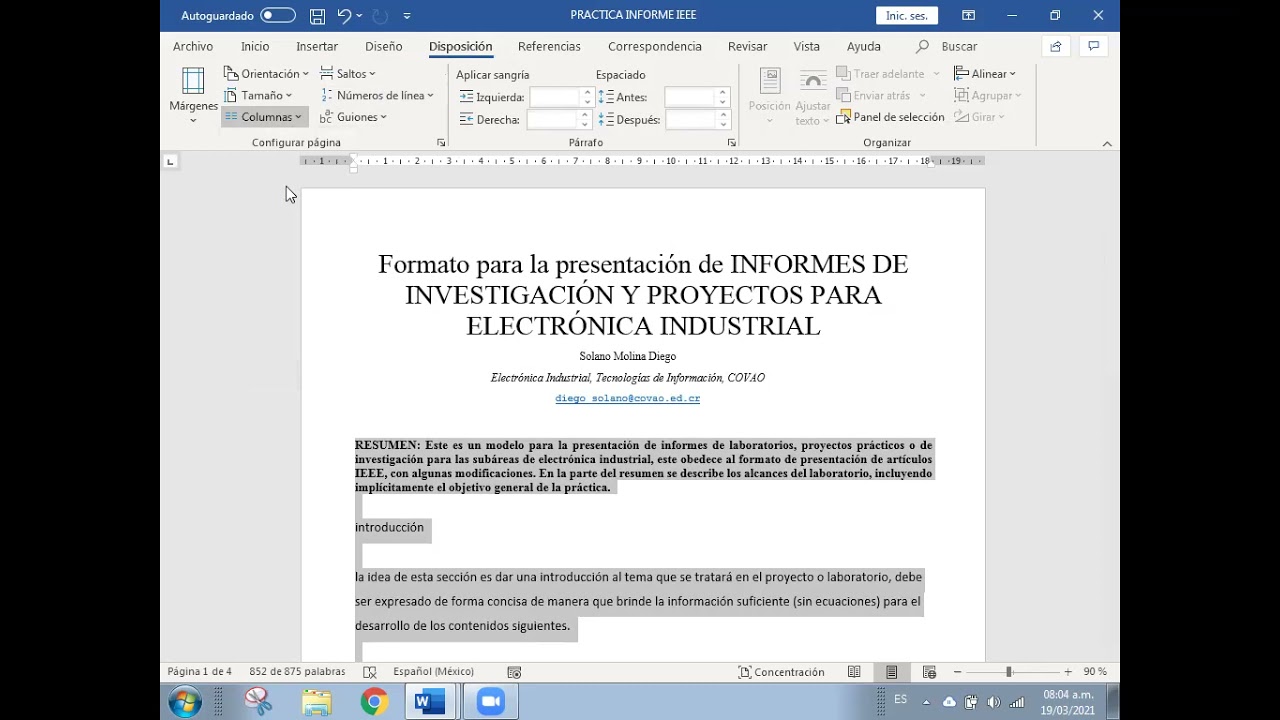Open the Márgenes dropdown
Viewport: 1280px width, 720px height.
193,96
